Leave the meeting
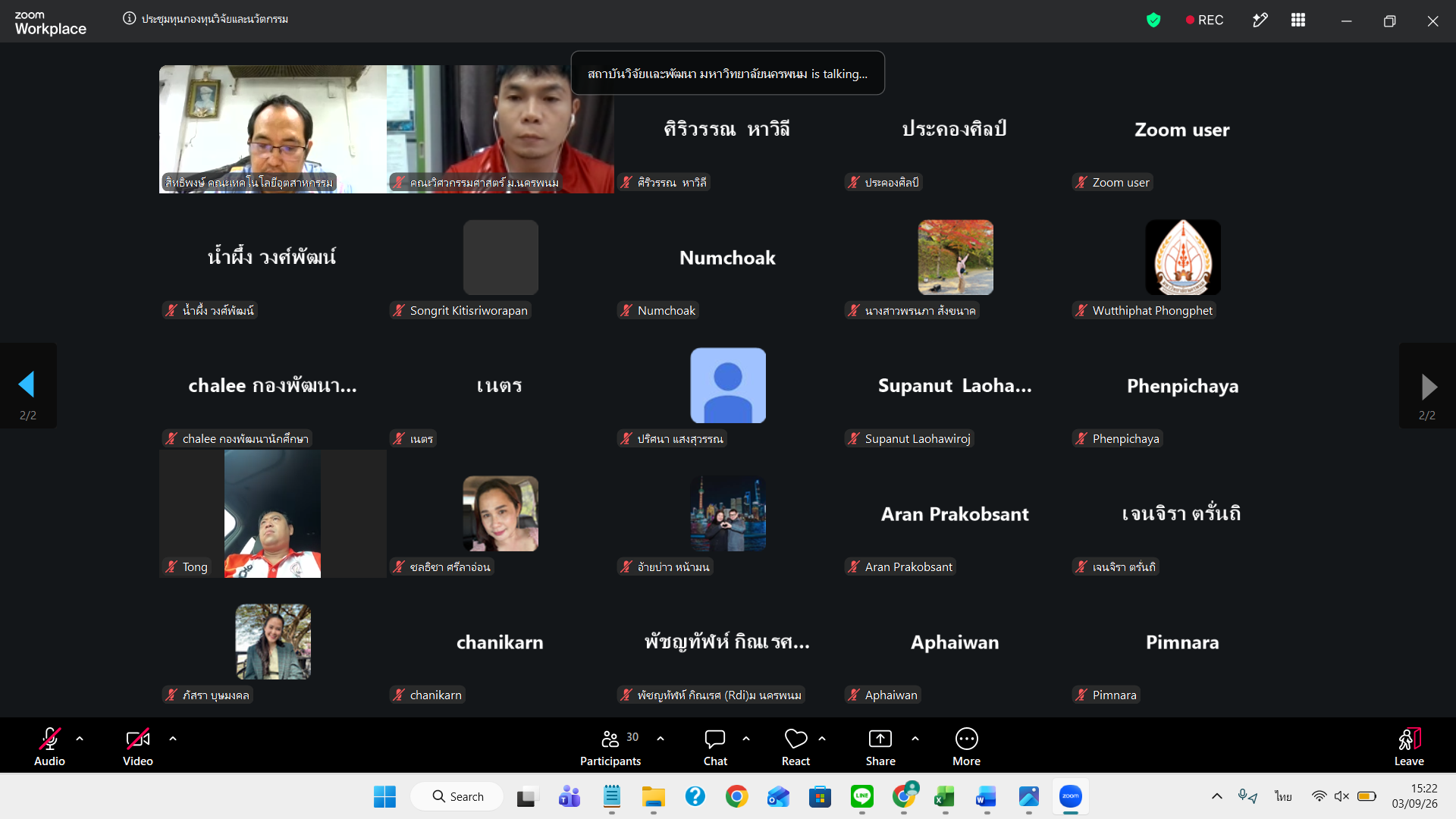Viewport: 1456px width, 819px height. click(x=1409, y=748)
